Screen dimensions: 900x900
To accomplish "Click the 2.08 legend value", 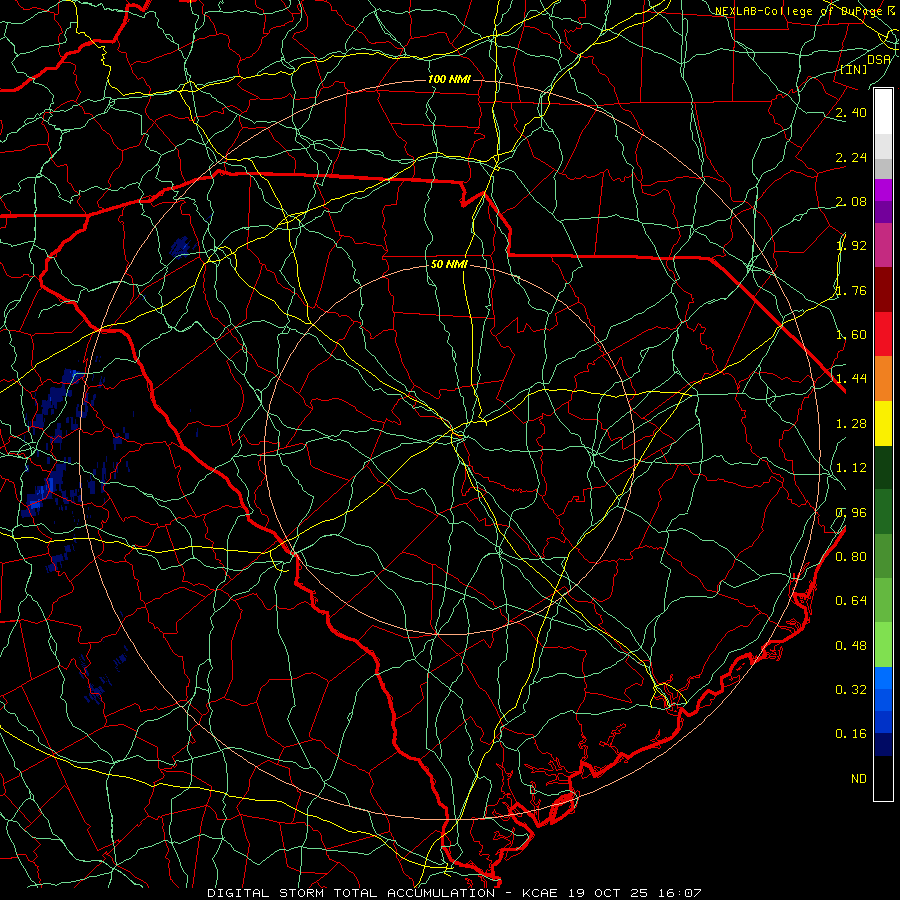I will (x=851, y=201).
